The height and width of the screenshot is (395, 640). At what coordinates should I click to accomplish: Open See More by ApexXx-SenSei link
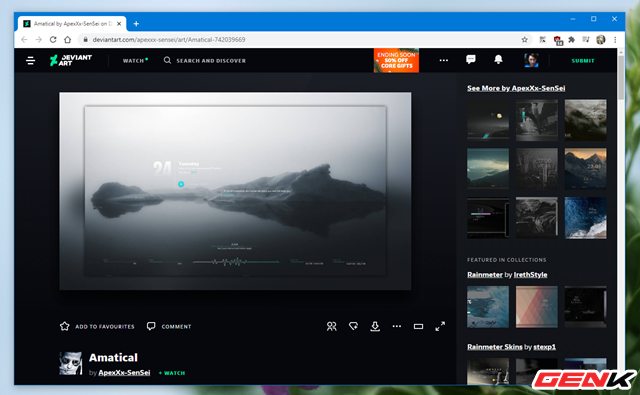tap(516, 88)
